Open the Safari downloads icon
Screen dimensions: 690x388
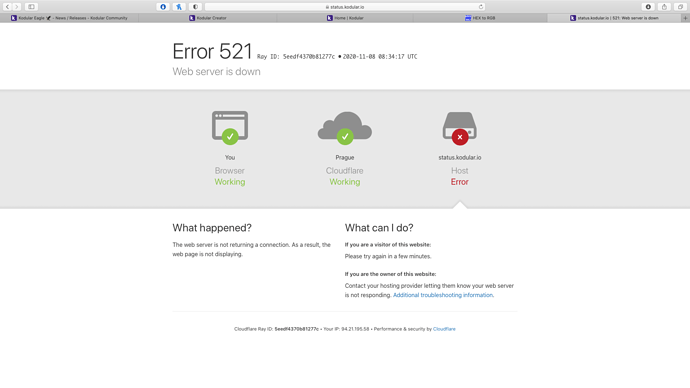click(648, 7)
